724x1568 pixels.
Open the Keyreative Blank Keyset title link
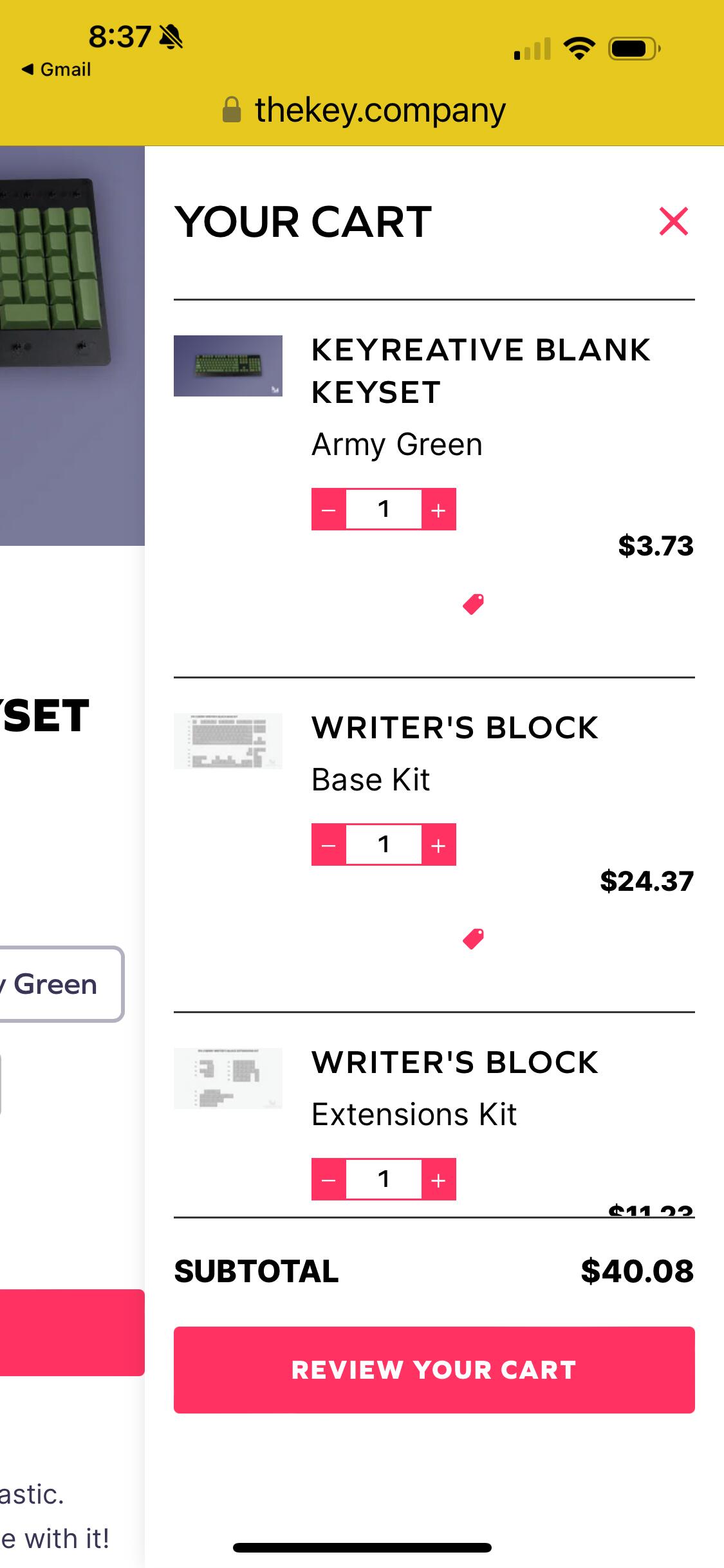[480, 371]
